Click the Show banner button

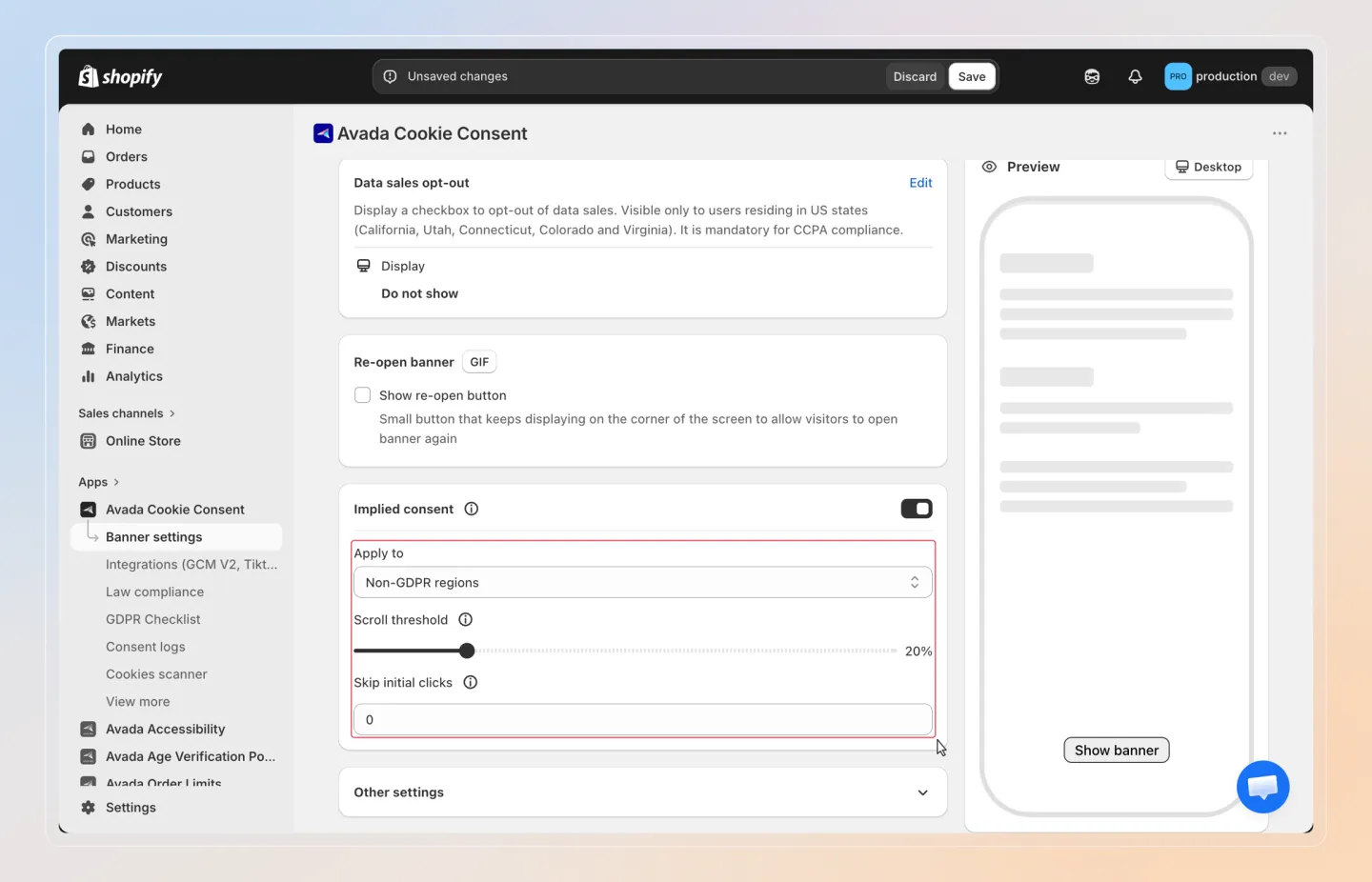1116,751
